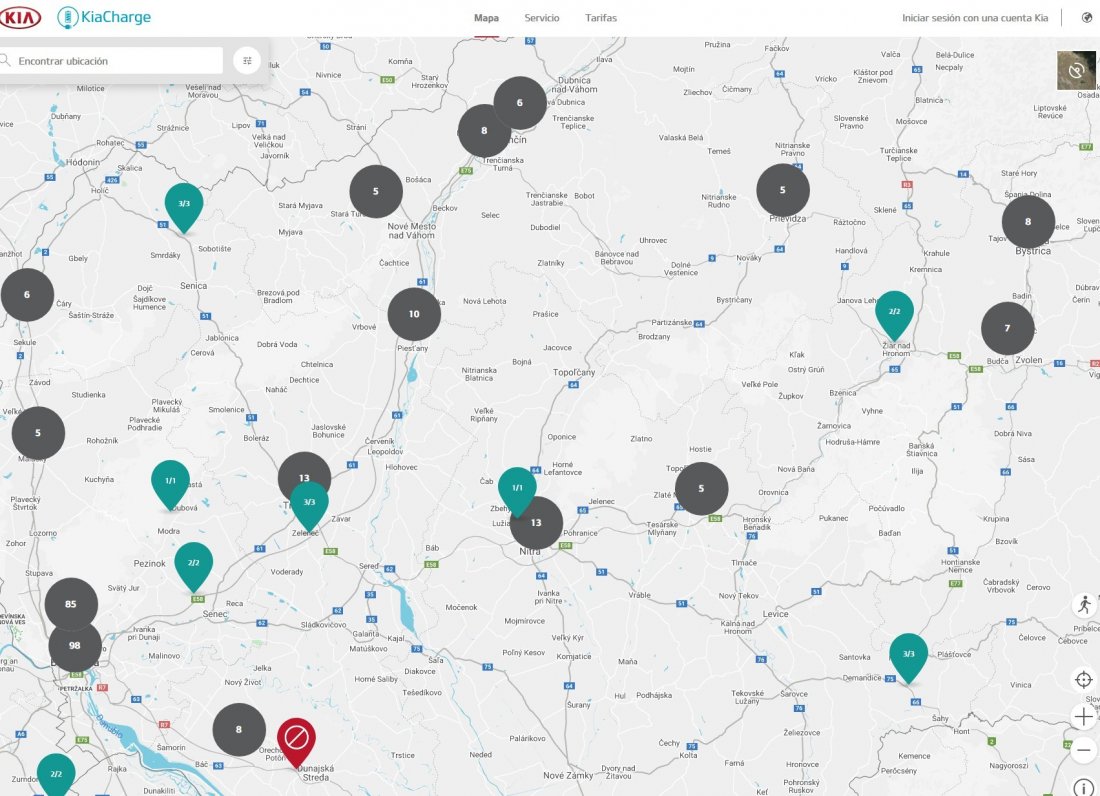Toggle the walking figure map button
The image size is (1100, 796).
point(1084,605)
